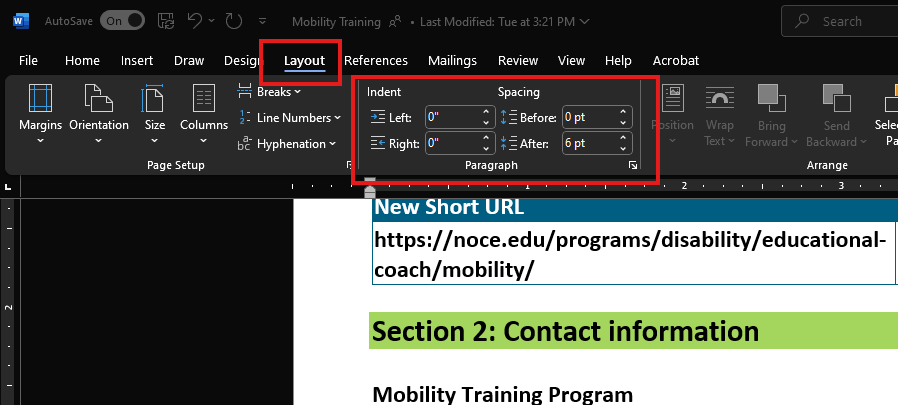
Task: Decrease Spacing After with down arrow
Action: pyautogui.click(x=624, y=149)
